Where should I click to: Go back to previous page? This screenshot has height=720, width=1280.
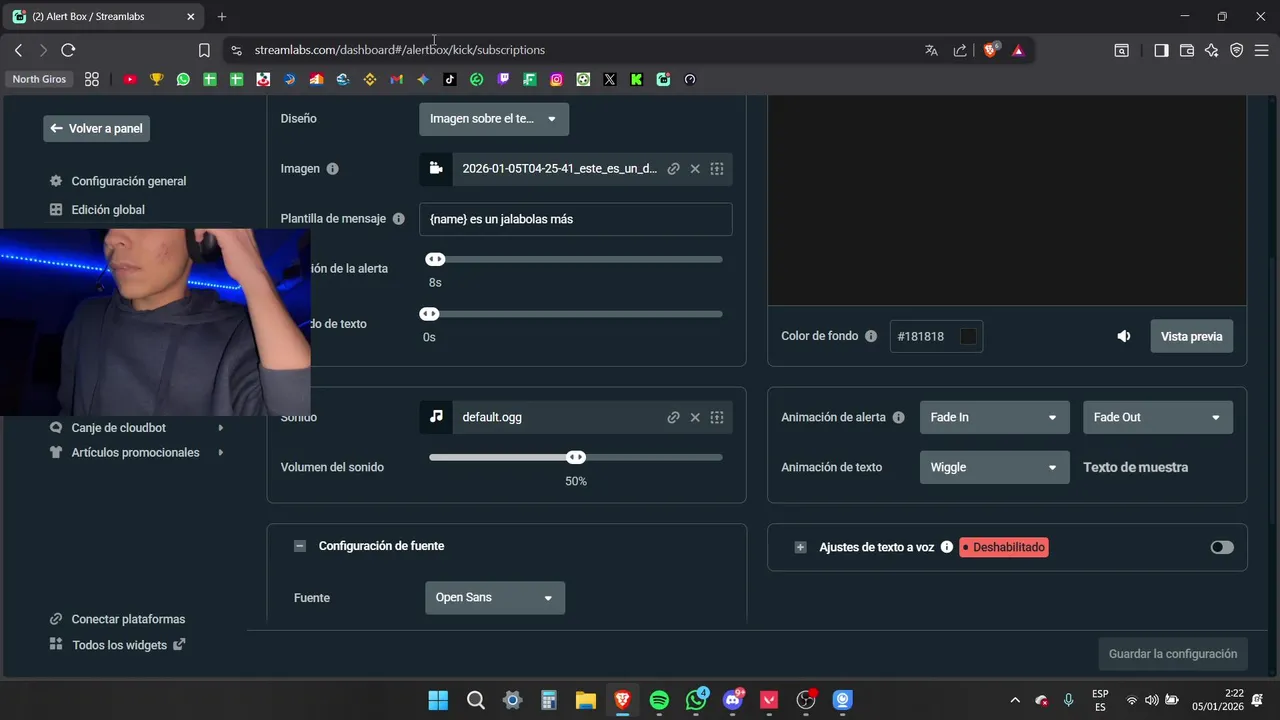click(18, 50)
